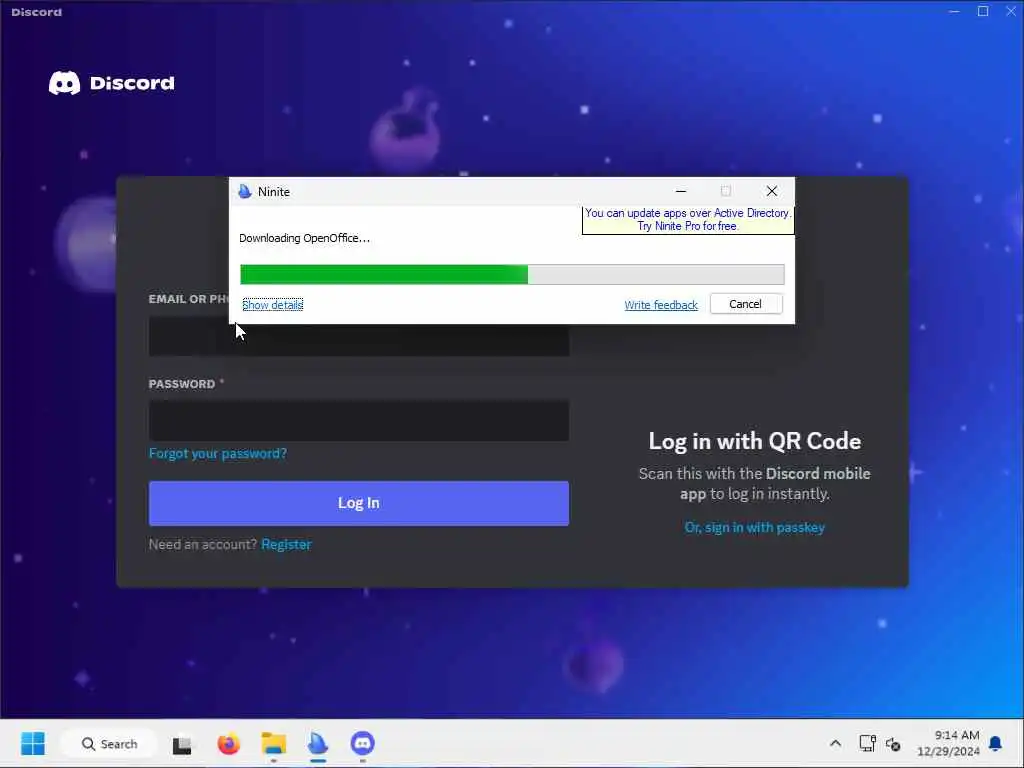Show hidden system tray icons

(x=835, y=743)
